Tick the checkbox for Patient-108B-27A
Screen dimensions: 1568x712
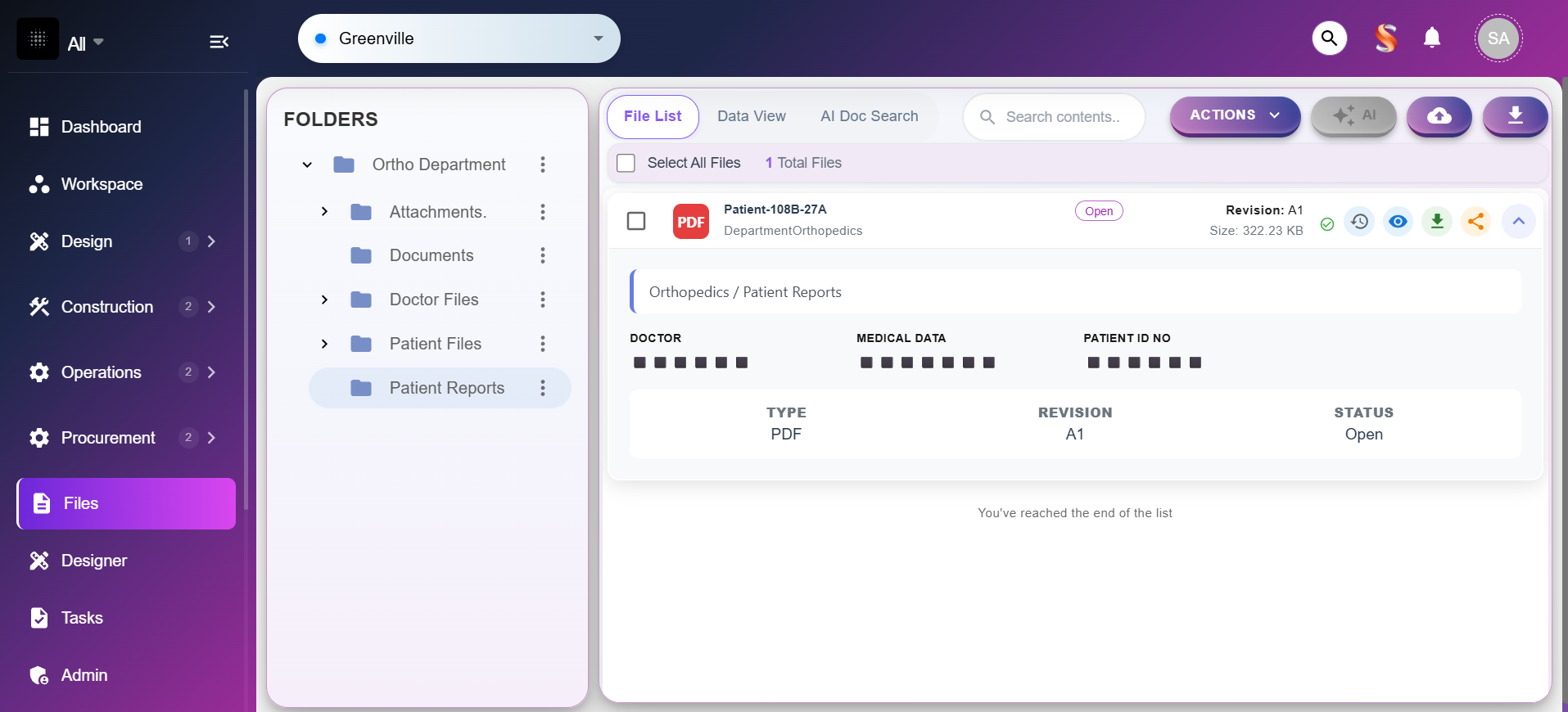[636, 222]
